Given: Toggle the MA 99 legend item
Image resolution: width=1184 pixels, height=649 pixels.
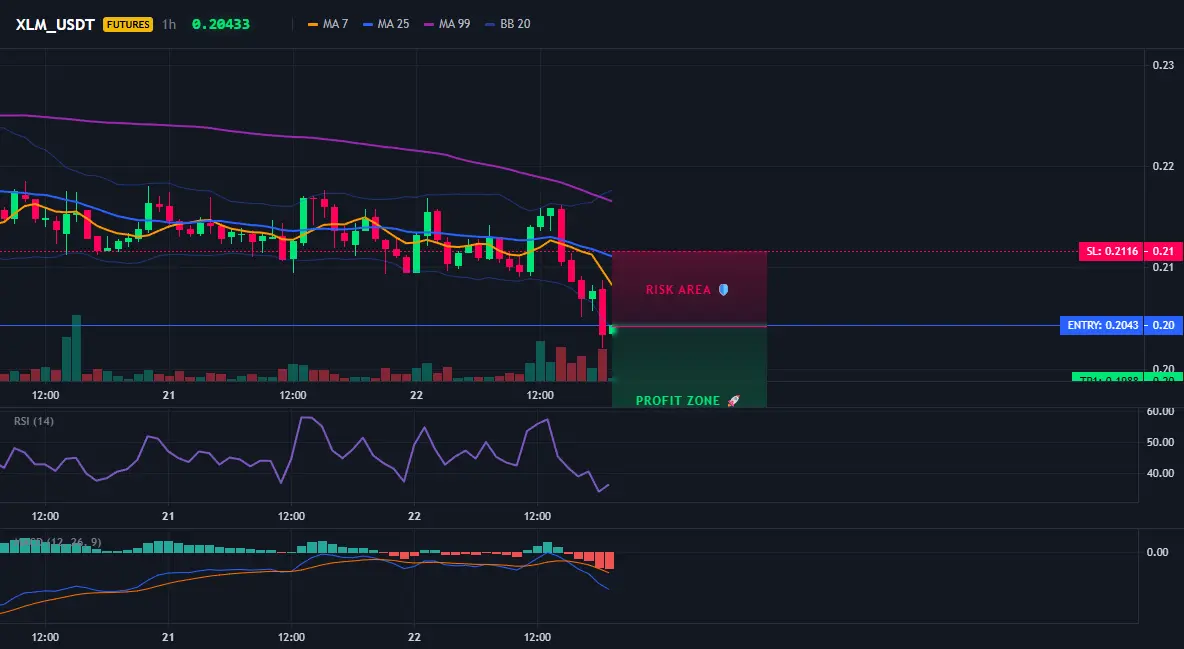Looking at the screenshot, I should [448, 24].
